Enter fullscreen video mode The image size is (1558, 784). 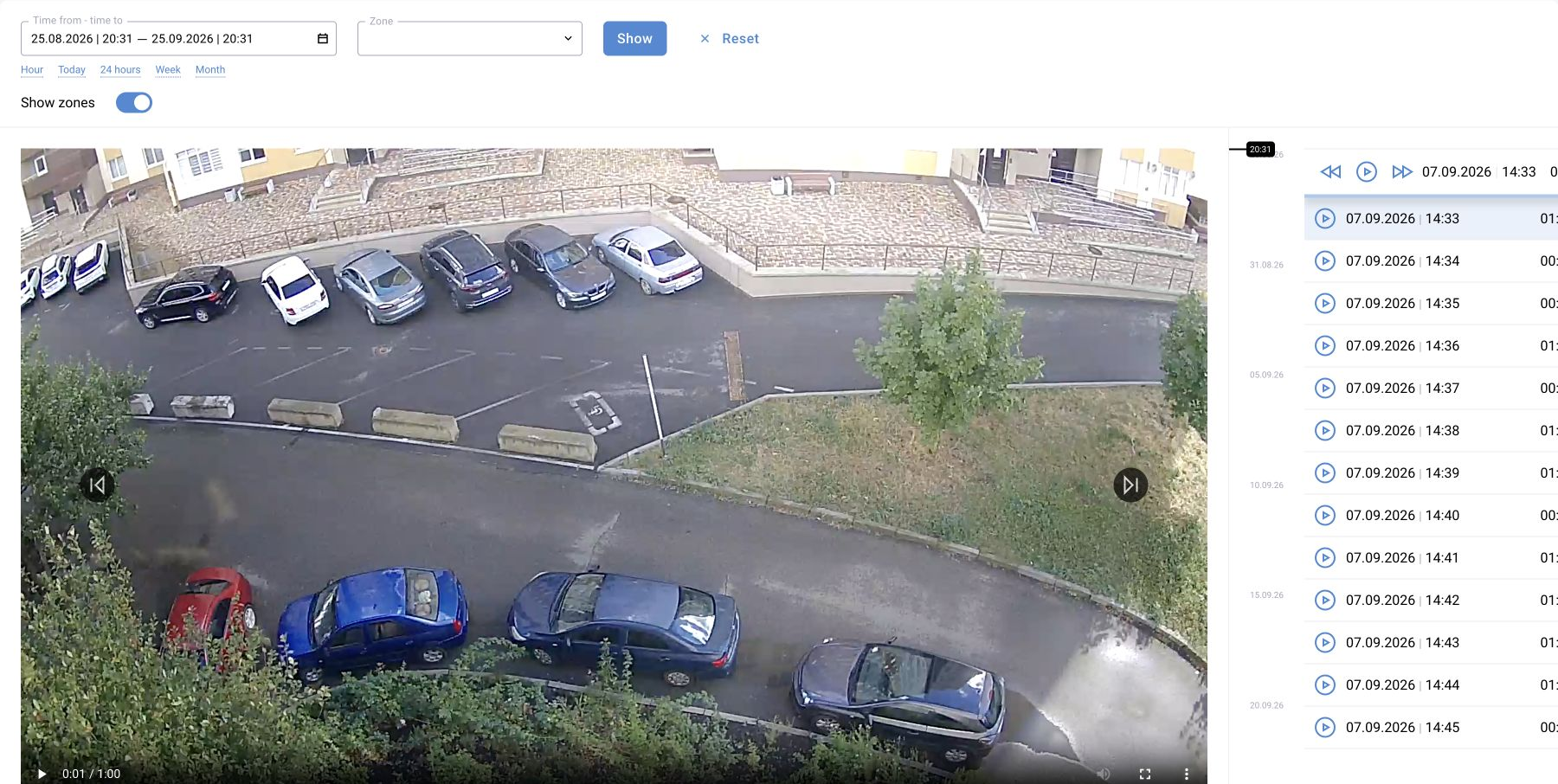[1145, 774]
